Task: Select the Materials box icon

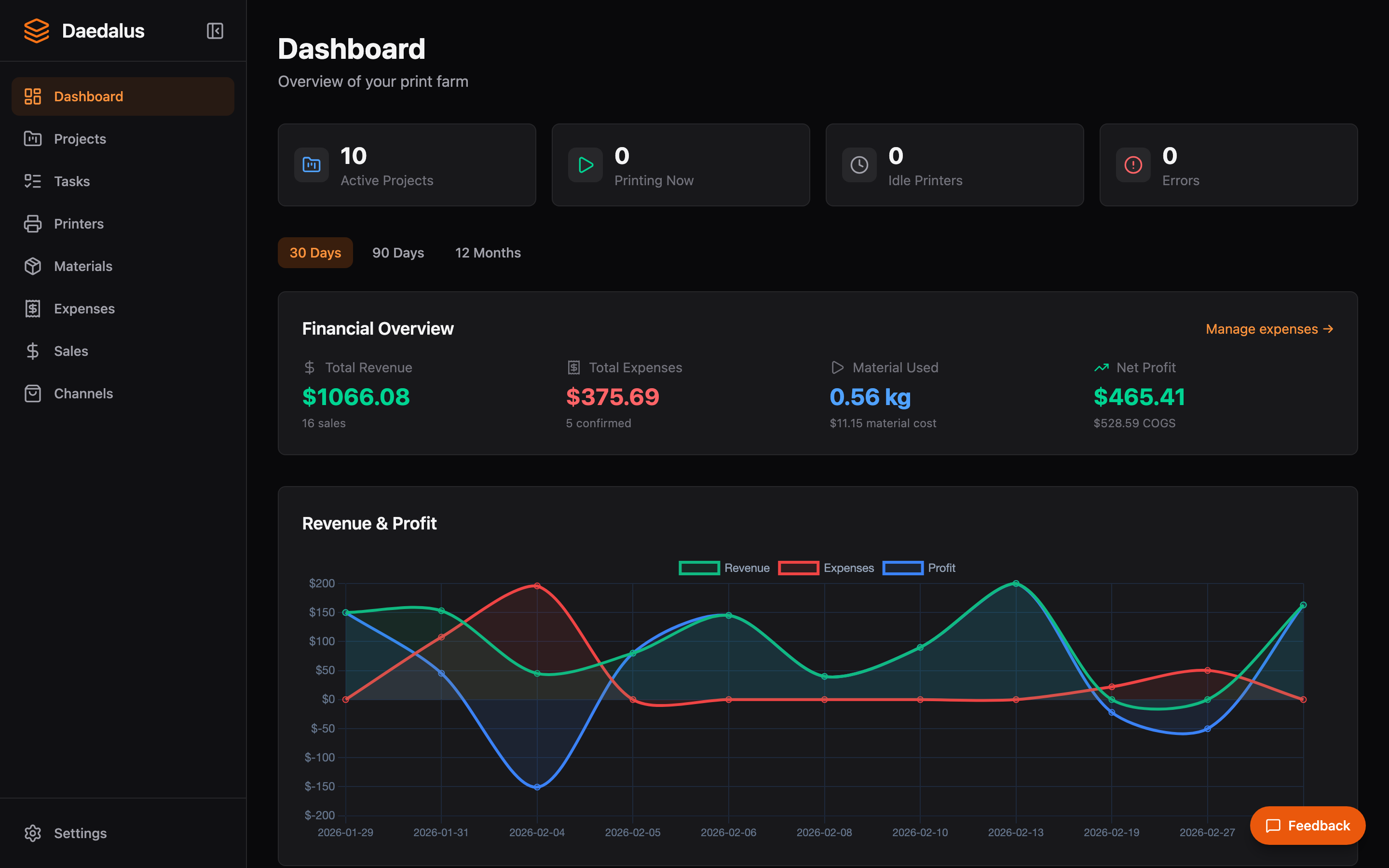Action: (x=33, y=266)
